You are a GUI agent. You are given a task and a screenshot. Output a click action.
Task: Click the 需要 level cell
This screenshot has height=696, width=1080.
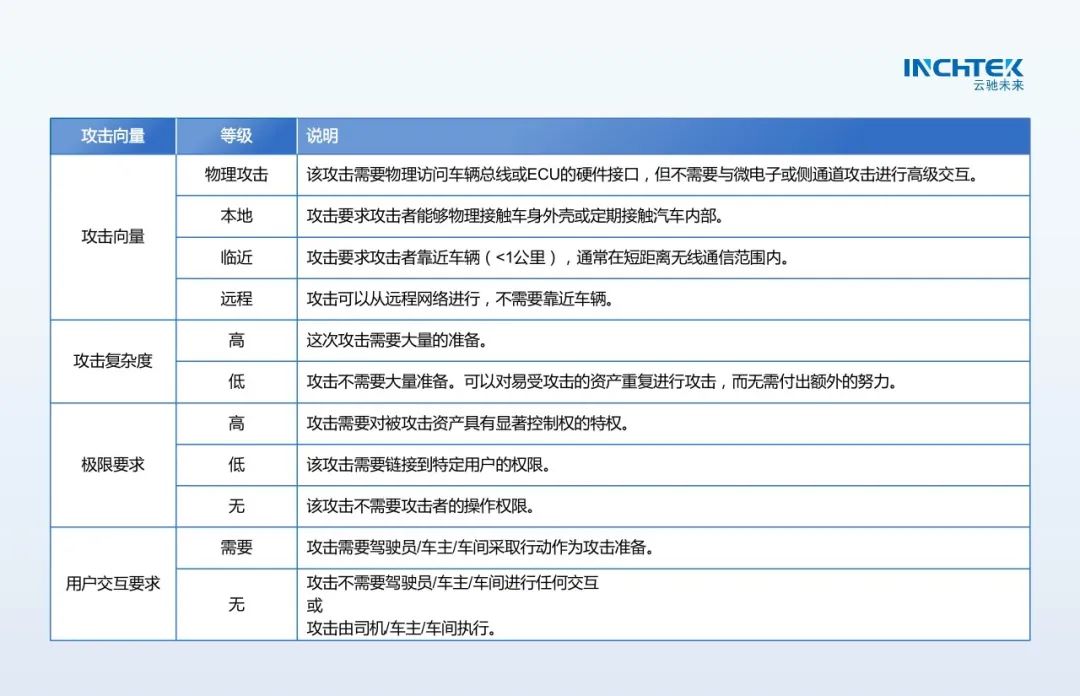[x=236, y=547]
